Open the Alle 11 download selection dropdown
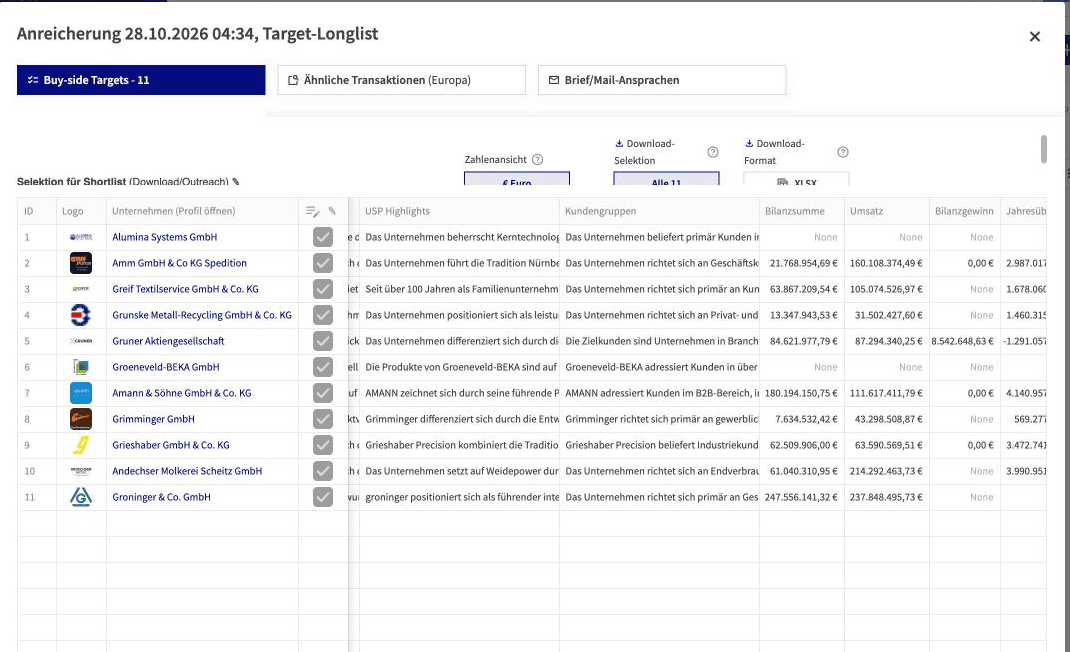 666,178
